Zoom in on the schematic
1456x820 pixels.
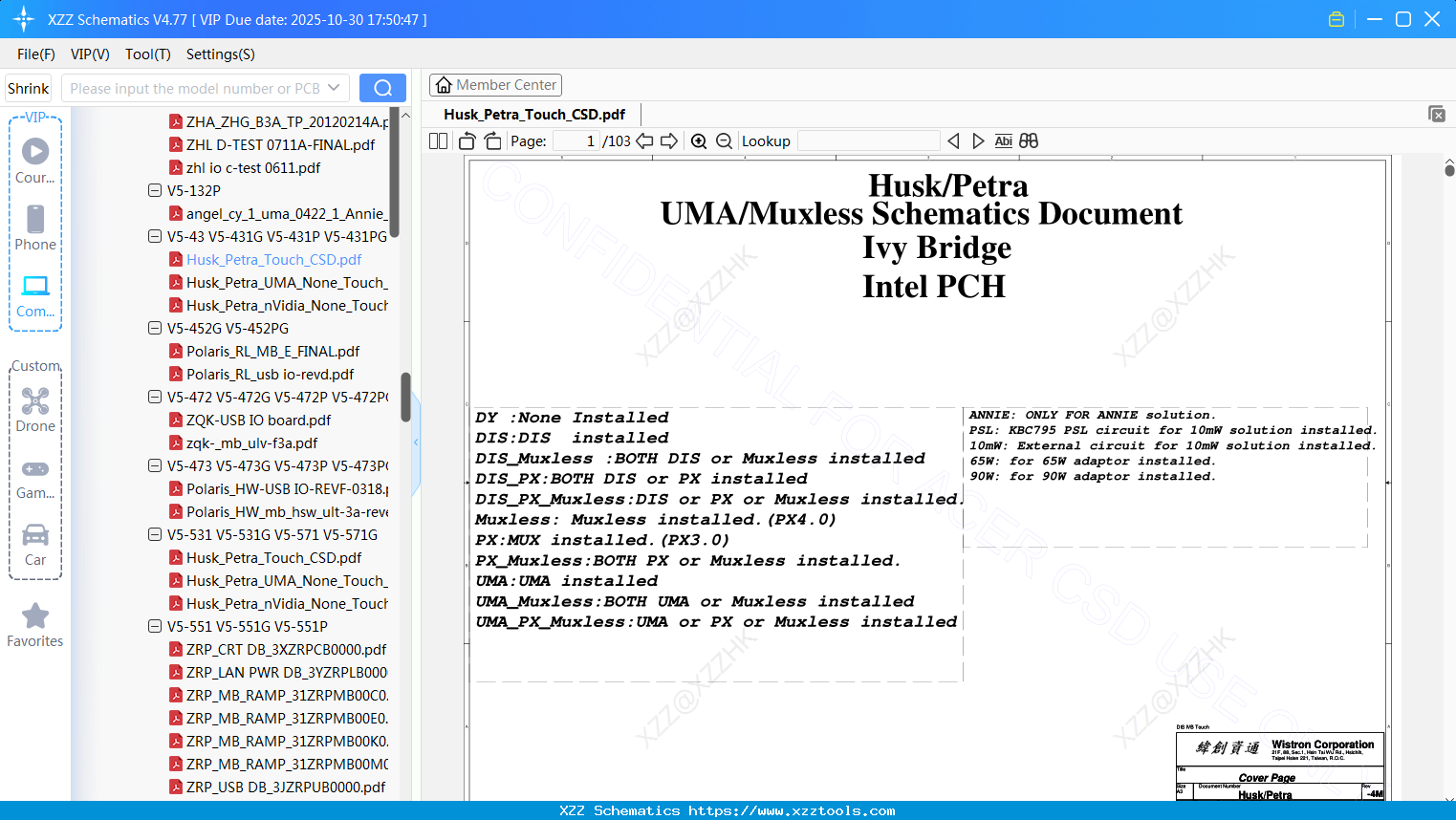699,141
